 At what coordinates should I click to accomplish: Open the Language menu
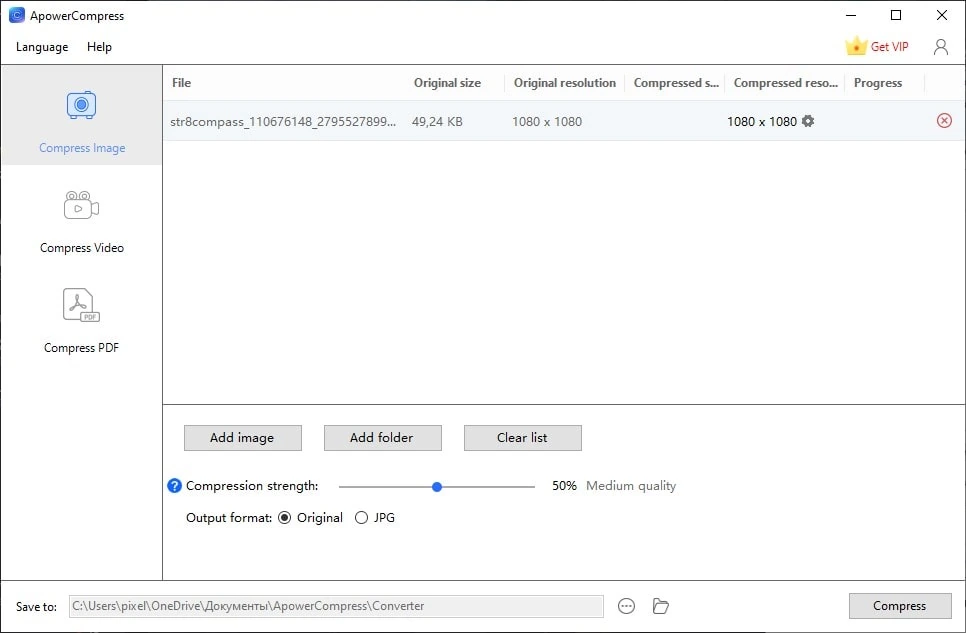[42, 47]
